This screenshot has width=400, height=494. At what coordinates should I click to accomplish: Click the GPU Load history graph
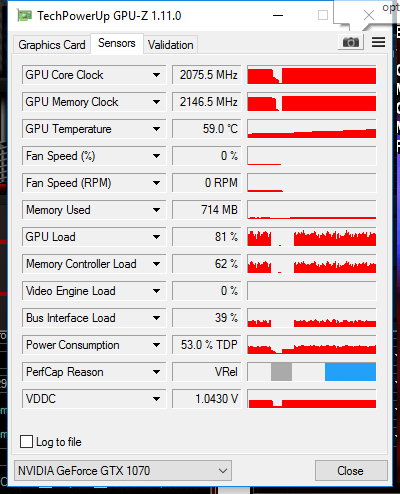pyautogui.click(x=312, y=237)
